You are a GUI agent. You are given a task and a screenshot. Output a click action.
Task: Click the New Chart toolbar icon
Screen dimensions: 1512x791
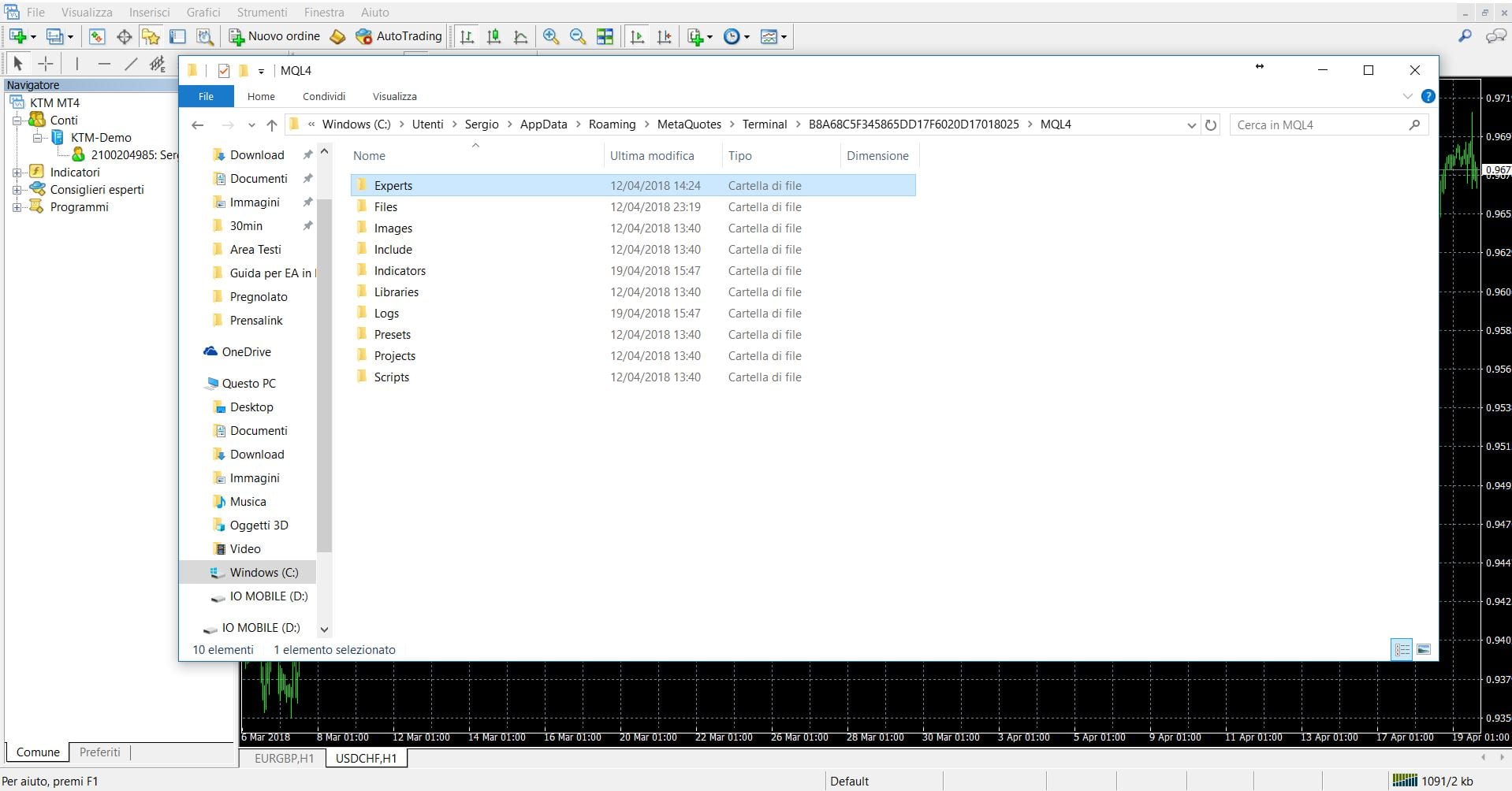tap(18, 36)
